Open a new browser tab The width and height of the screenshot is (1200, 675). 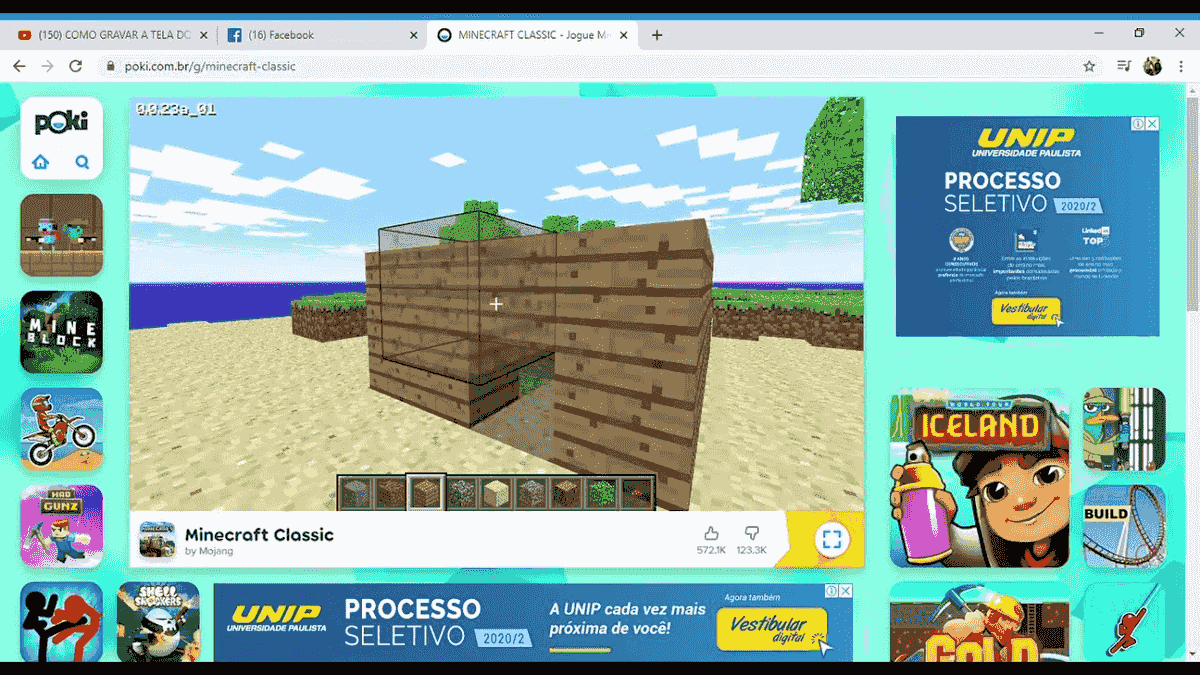(657, 35)
